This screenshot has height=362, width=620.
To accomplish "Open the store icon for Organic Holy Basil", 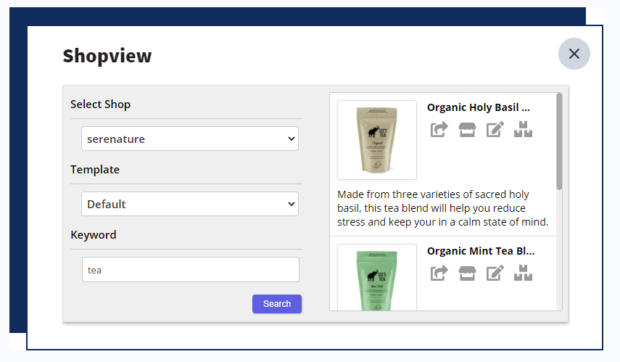I will [467, 129].
